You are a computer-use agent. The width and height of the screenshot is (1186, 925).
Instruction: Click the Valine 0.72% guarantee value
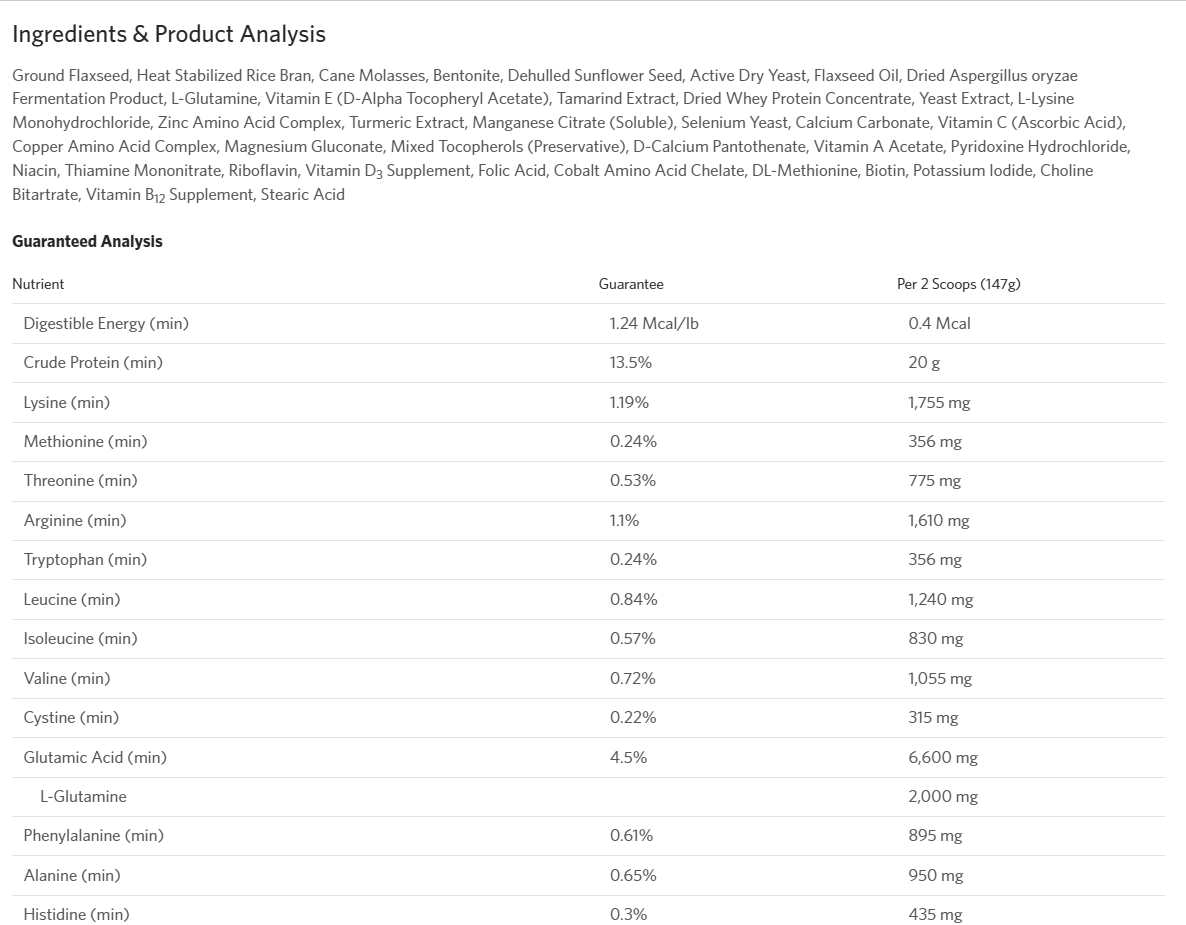[x=632, y=678]
